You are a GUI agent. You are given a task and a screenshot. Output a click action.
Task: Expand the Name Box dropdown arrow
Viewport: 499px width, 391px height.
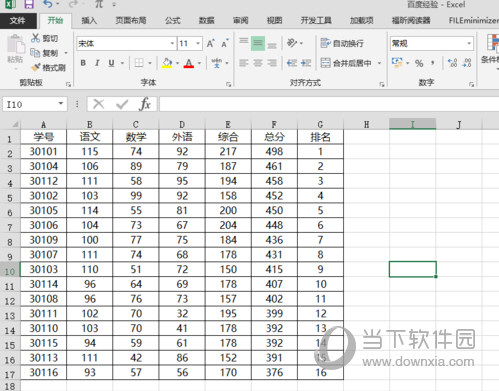[61, 104]
